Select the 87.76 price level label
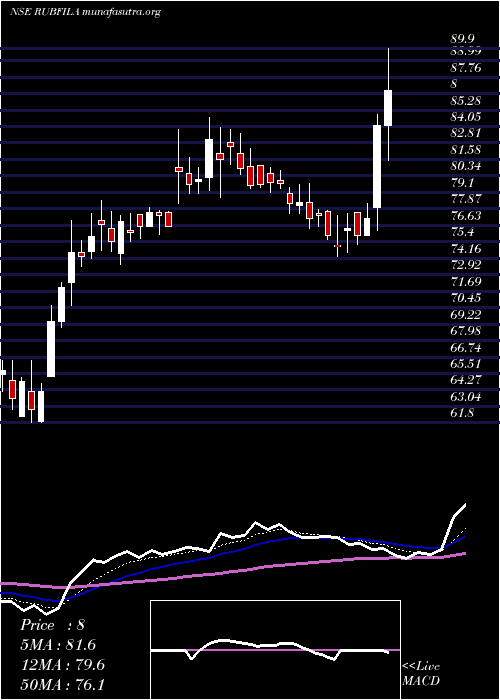This screenshot has width=500, height=700. 466,67
